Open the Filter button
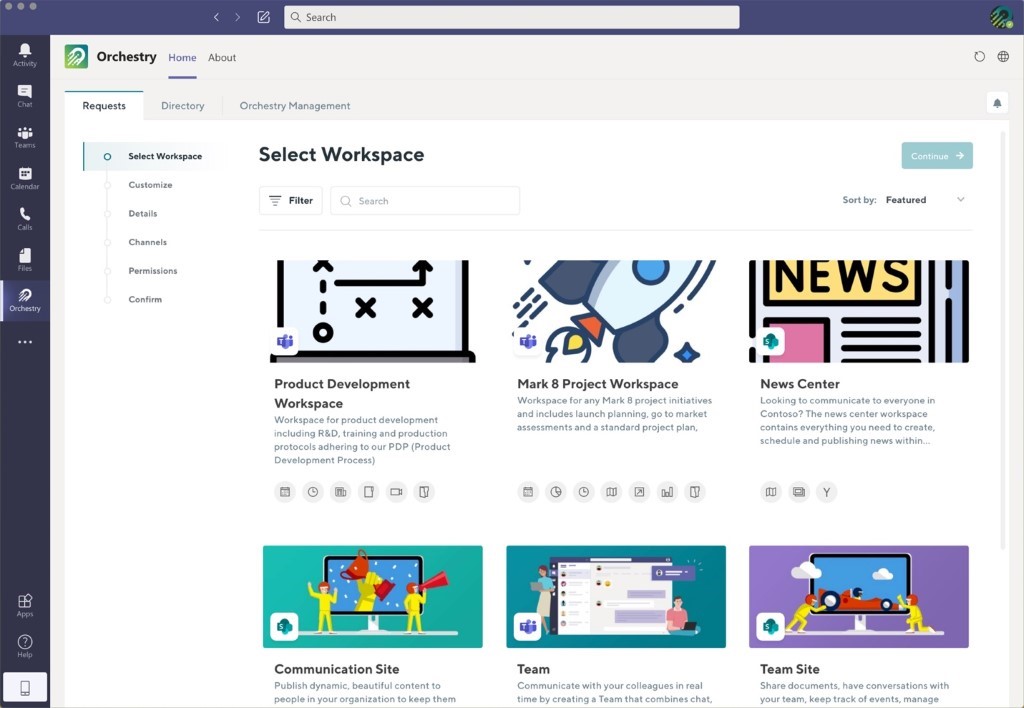Image resolution: width=1024 pixels, height=708 pixels. 291,201
